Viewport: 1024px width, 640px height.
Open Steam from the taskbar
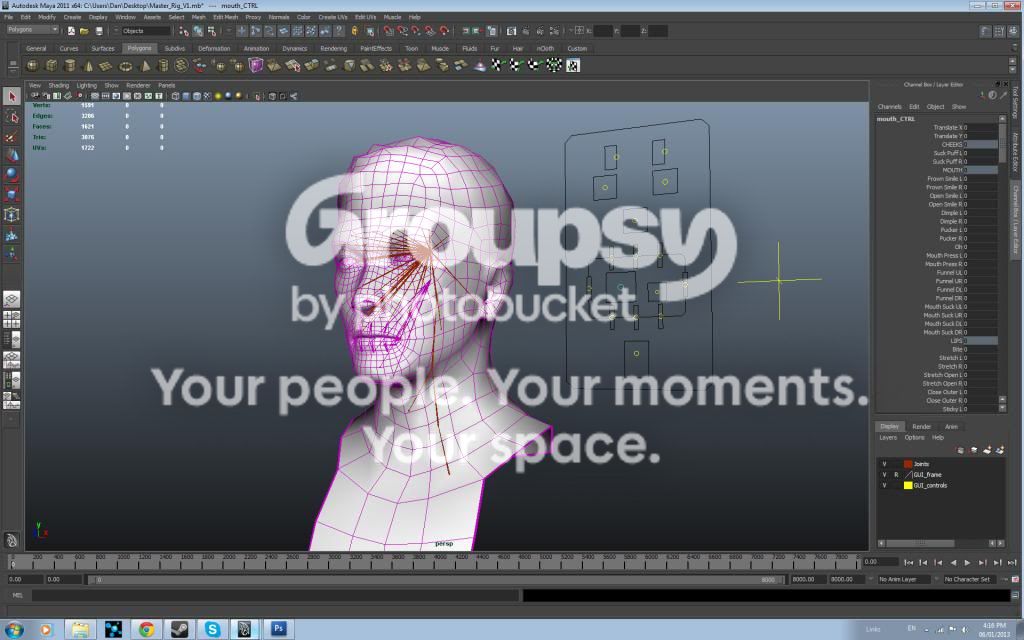click(x=179, y=629)
